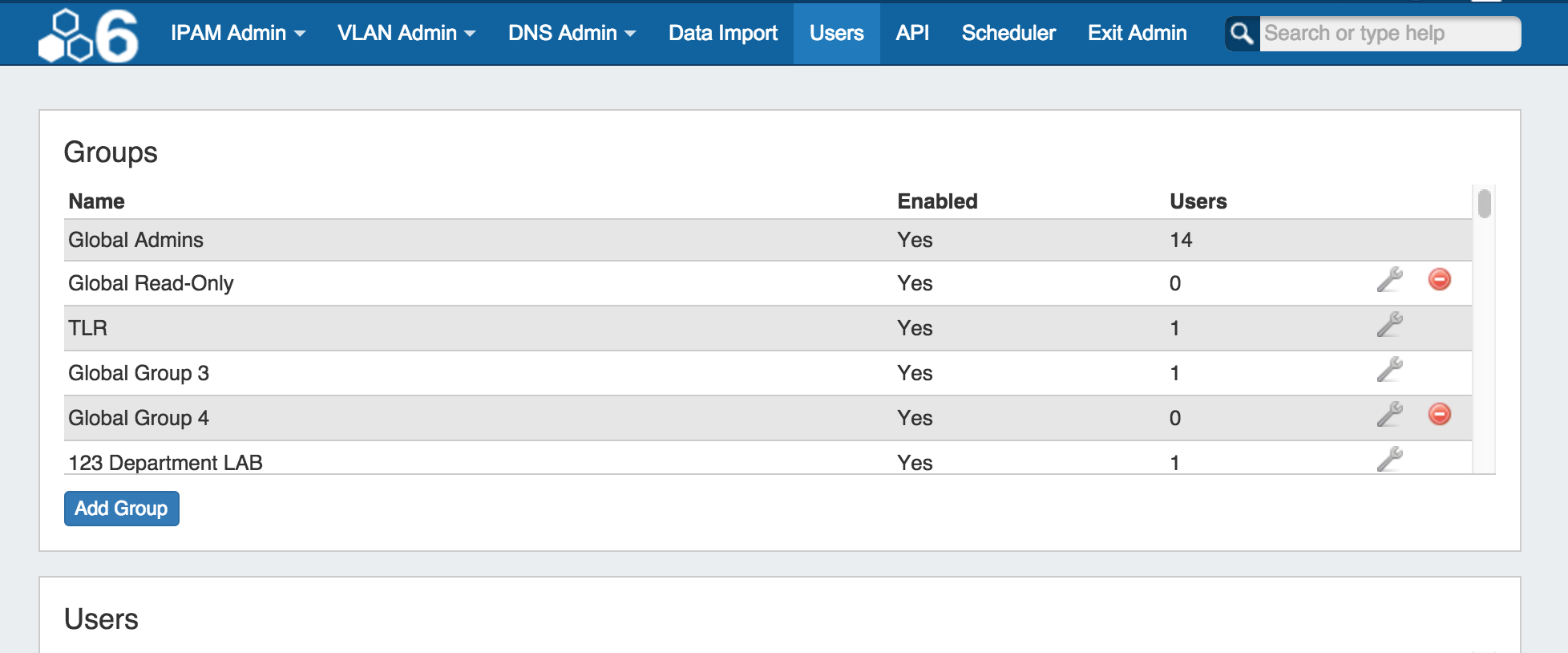
Task: Edit 123 Department LAB group wrench
Action: tap(1389, 460)
